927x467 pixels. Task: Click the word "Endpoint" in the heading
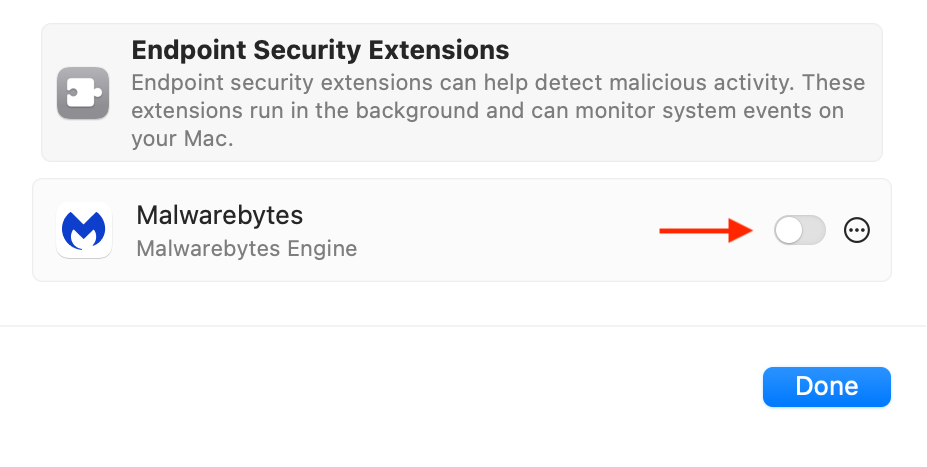[x=189, y=50]
